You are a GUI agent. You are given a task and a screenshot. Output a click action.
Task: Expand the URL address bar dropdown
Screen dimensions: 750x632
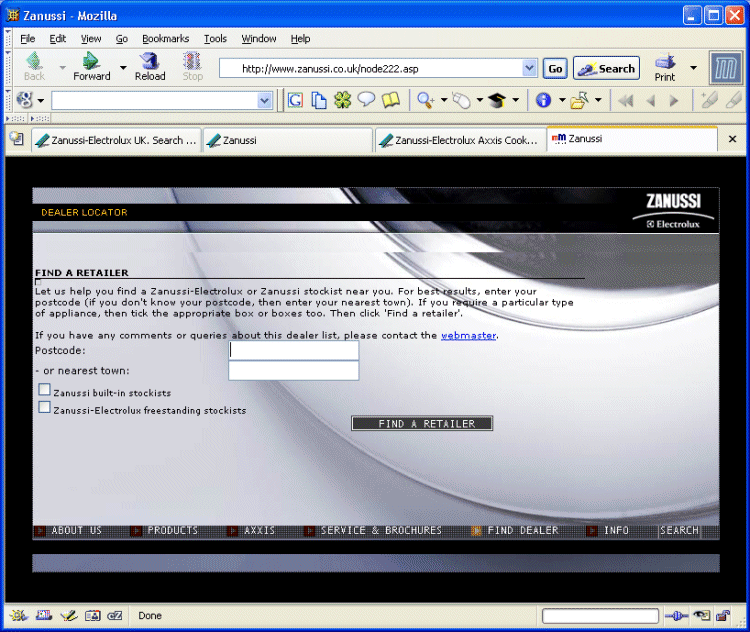[x=529, y=68]
